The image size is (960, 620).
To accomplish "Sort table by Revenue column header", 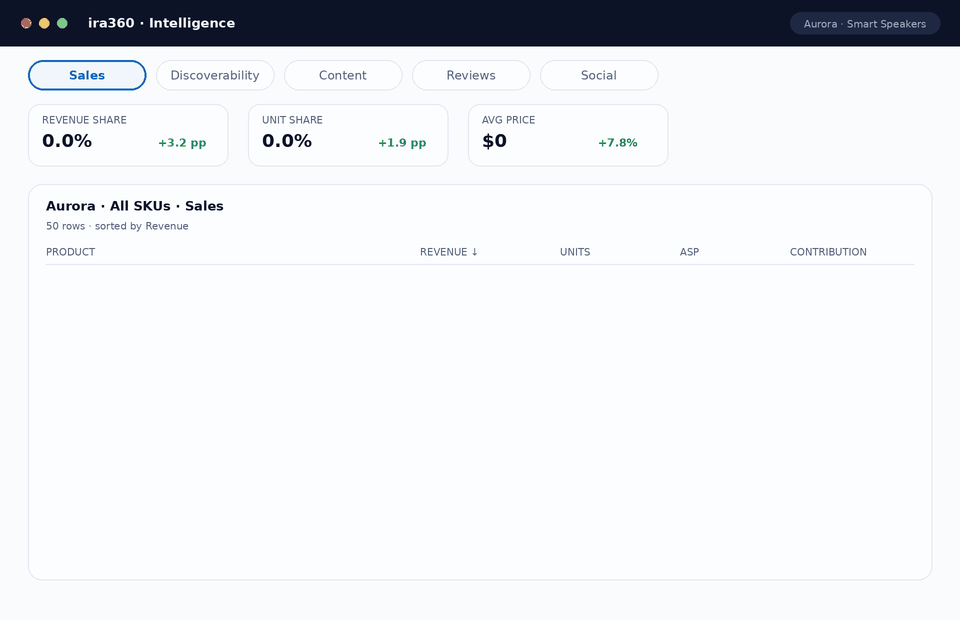I will point(449,252).
